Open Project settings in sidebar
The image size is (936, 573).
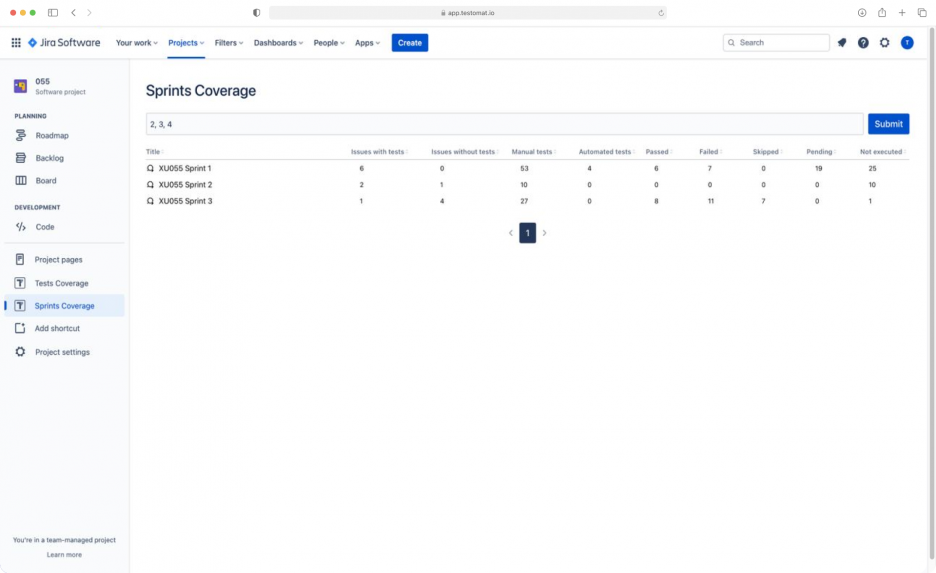(x=62, y=352)
